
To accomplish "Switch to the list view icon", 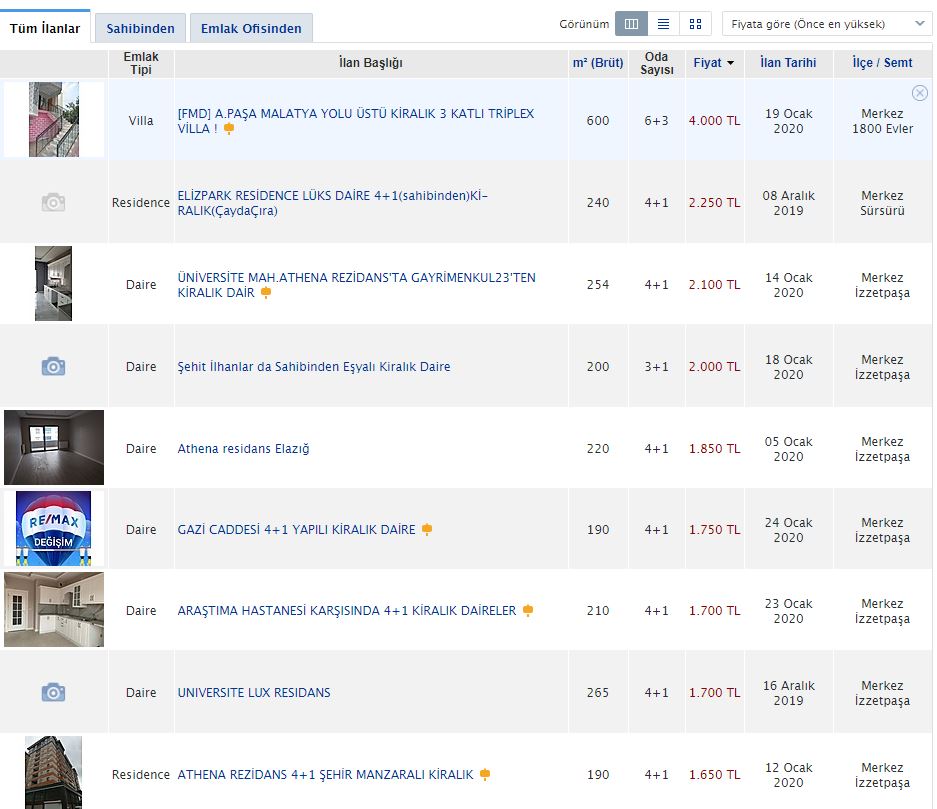I will click(x=663, y=24).
